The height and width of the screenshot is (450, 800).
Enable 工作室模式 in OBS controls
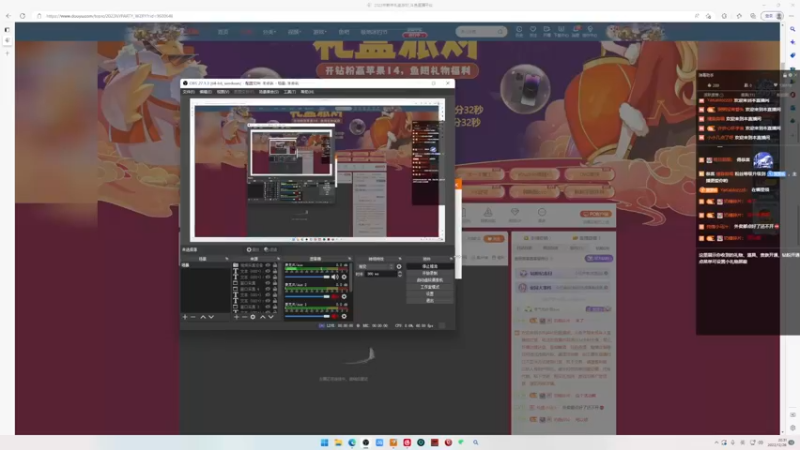coord(430,287)
